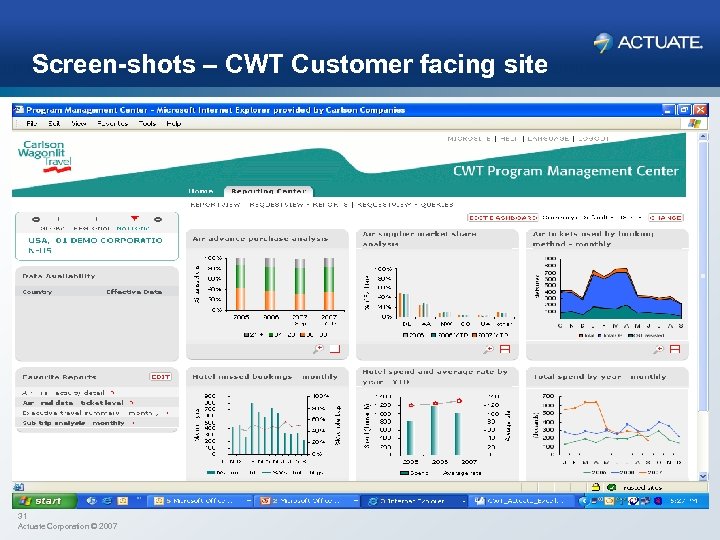Open the first favorite report ending in detail

[x=63, y=393]
